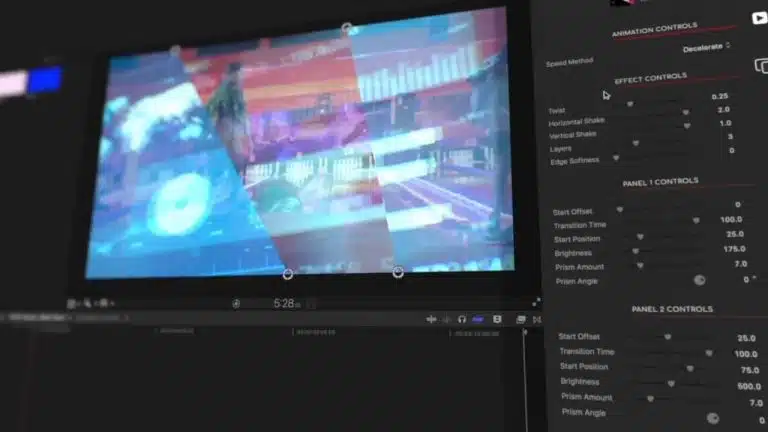Image resolution: width=768 pixels, height=432 pixels.
Task: Click the Vertical Shake value 1.0
Action: 725,123
